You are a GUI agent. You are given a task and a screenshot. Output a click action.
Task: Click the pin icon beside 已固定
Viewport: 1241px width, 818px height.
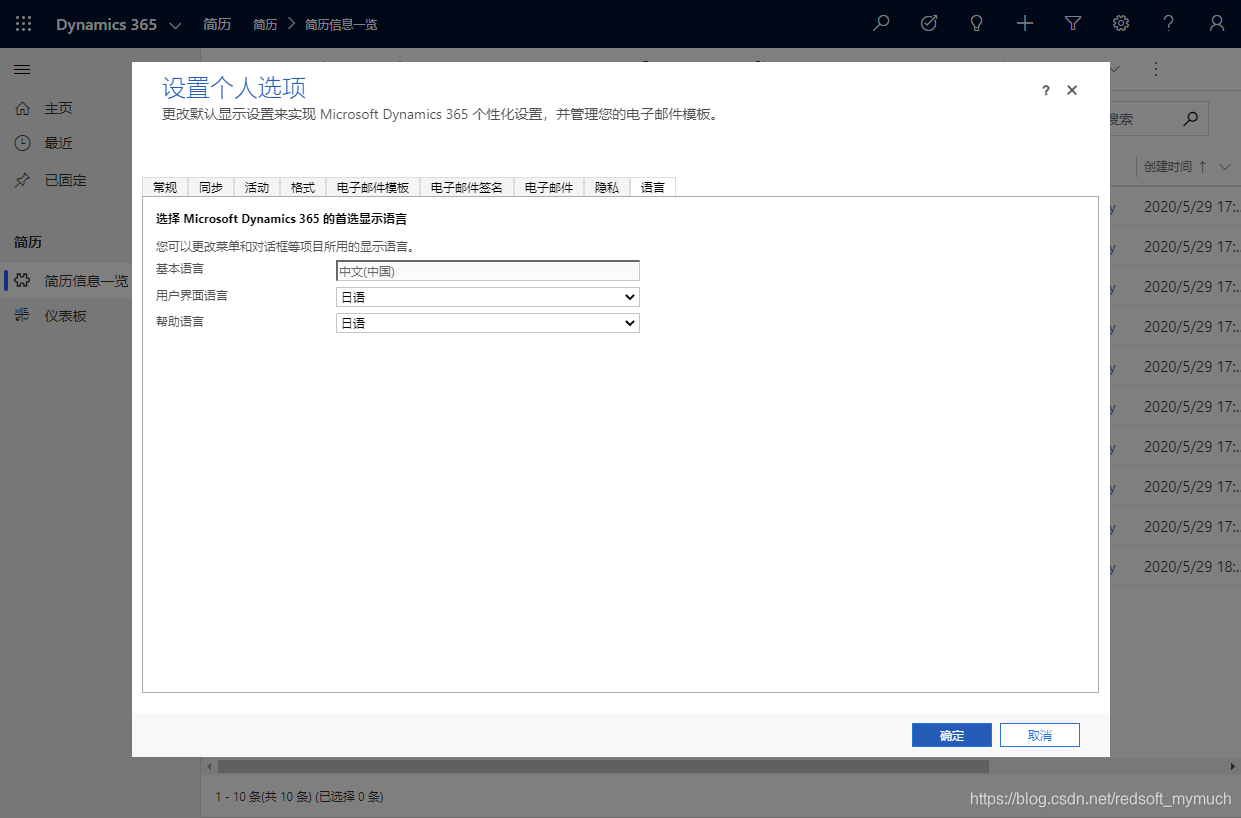coord(22,180)
